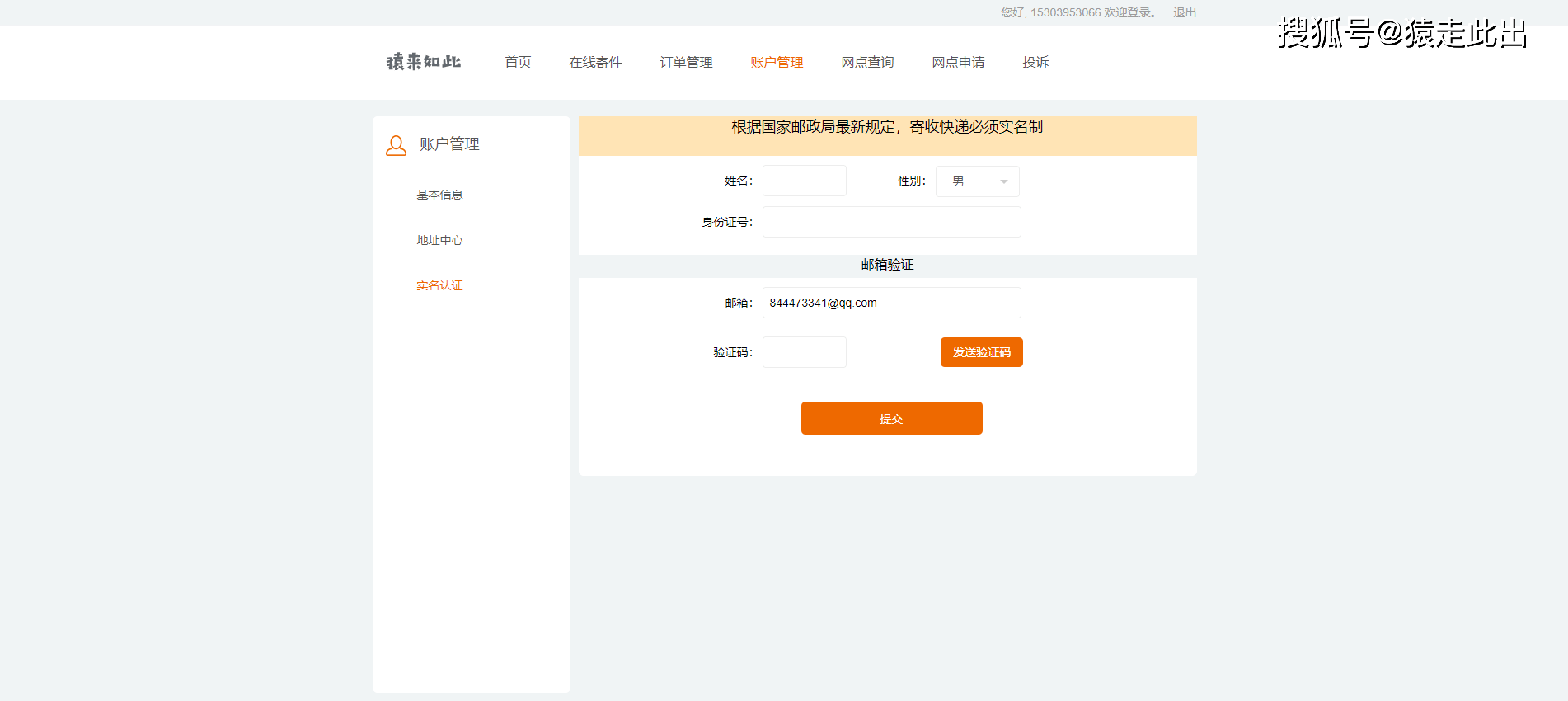Click the 退出 logout link
1568x701 pixels.
(x=1185, y=12)
